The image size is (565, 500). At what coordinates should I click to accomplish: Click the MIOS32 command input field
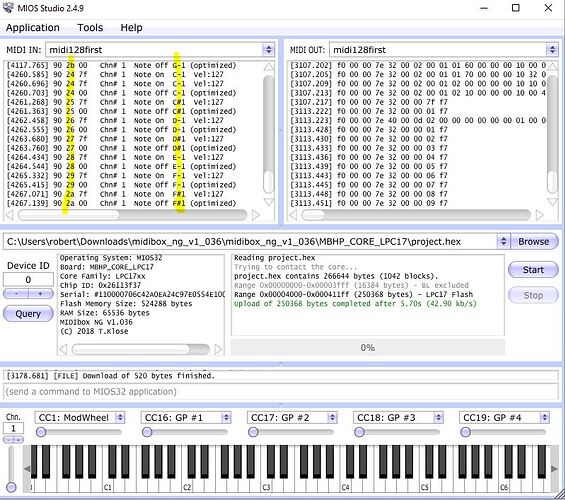[x=281, y=392]
